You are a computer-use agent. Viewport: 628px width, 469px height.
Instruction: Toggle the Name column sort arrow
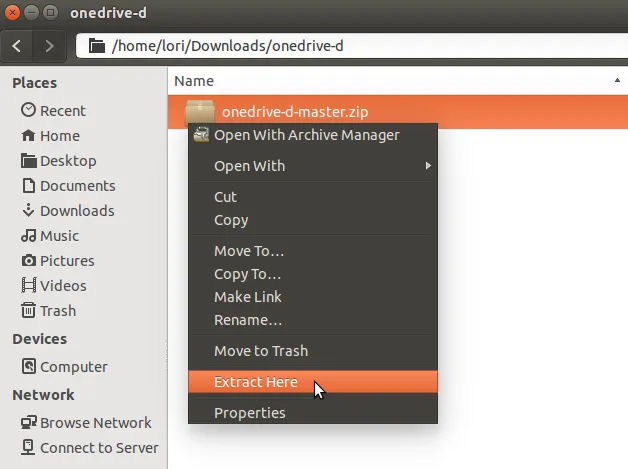point(617,81)
